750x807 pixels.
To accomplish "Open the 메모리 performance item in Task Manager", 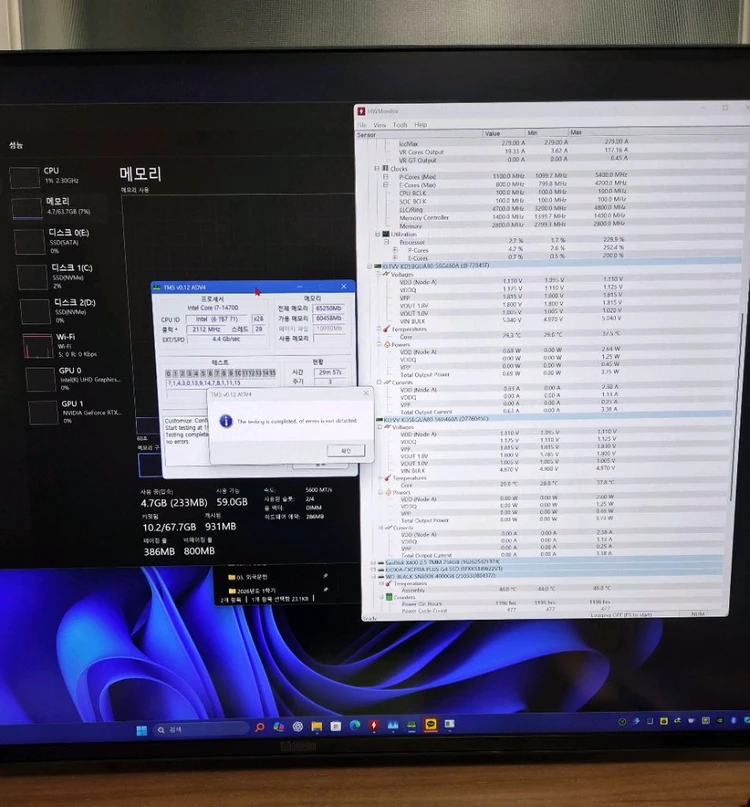I will [58, 206].
